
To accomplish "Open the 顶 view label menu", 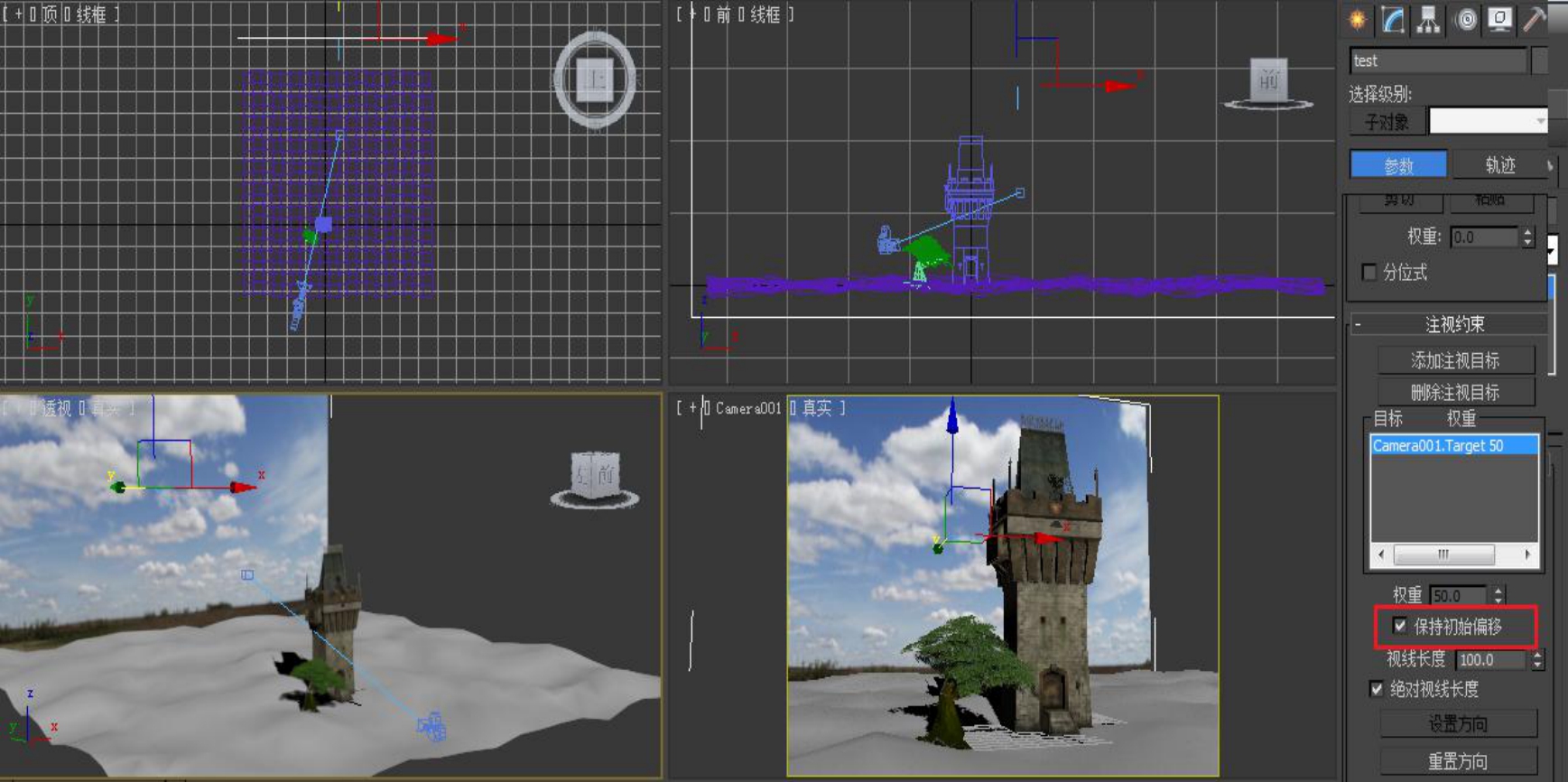I will pyautogui.click(x=50, y=14).
